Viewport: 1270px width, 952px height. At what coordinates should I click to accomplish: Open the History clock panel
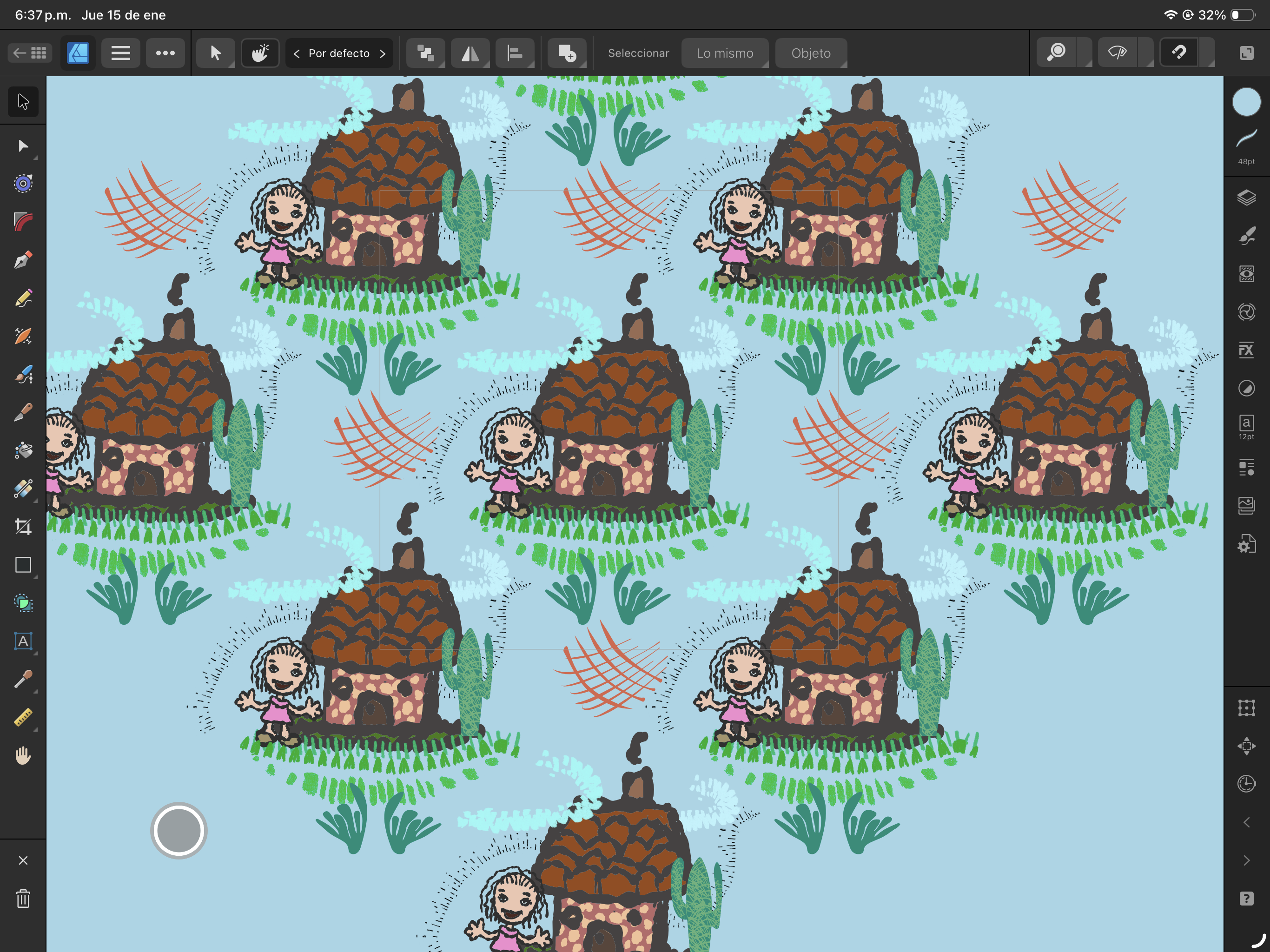(x=1246, y=784)
